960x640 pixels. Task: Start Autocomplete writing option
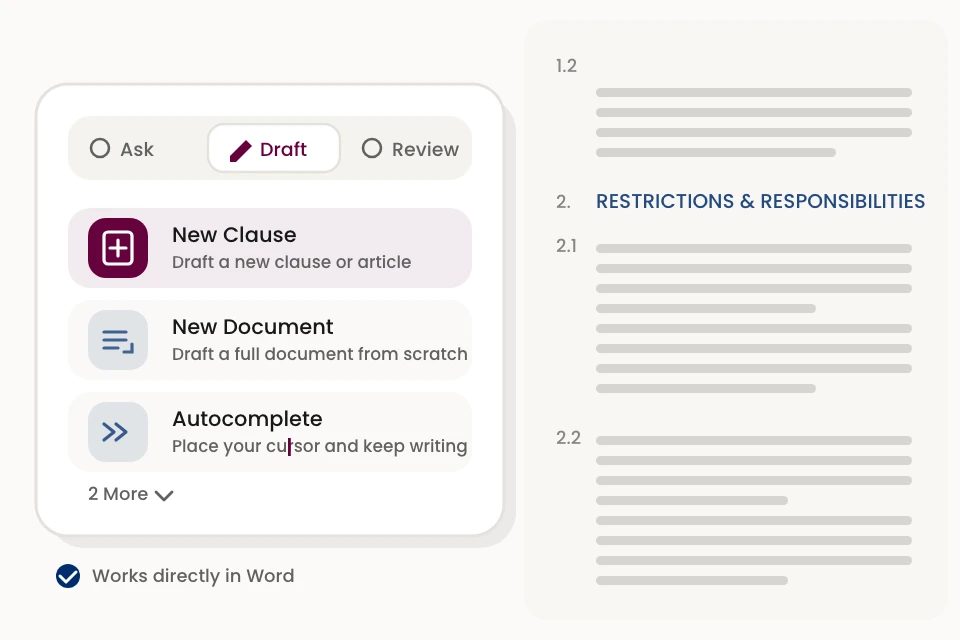[270, 432]
